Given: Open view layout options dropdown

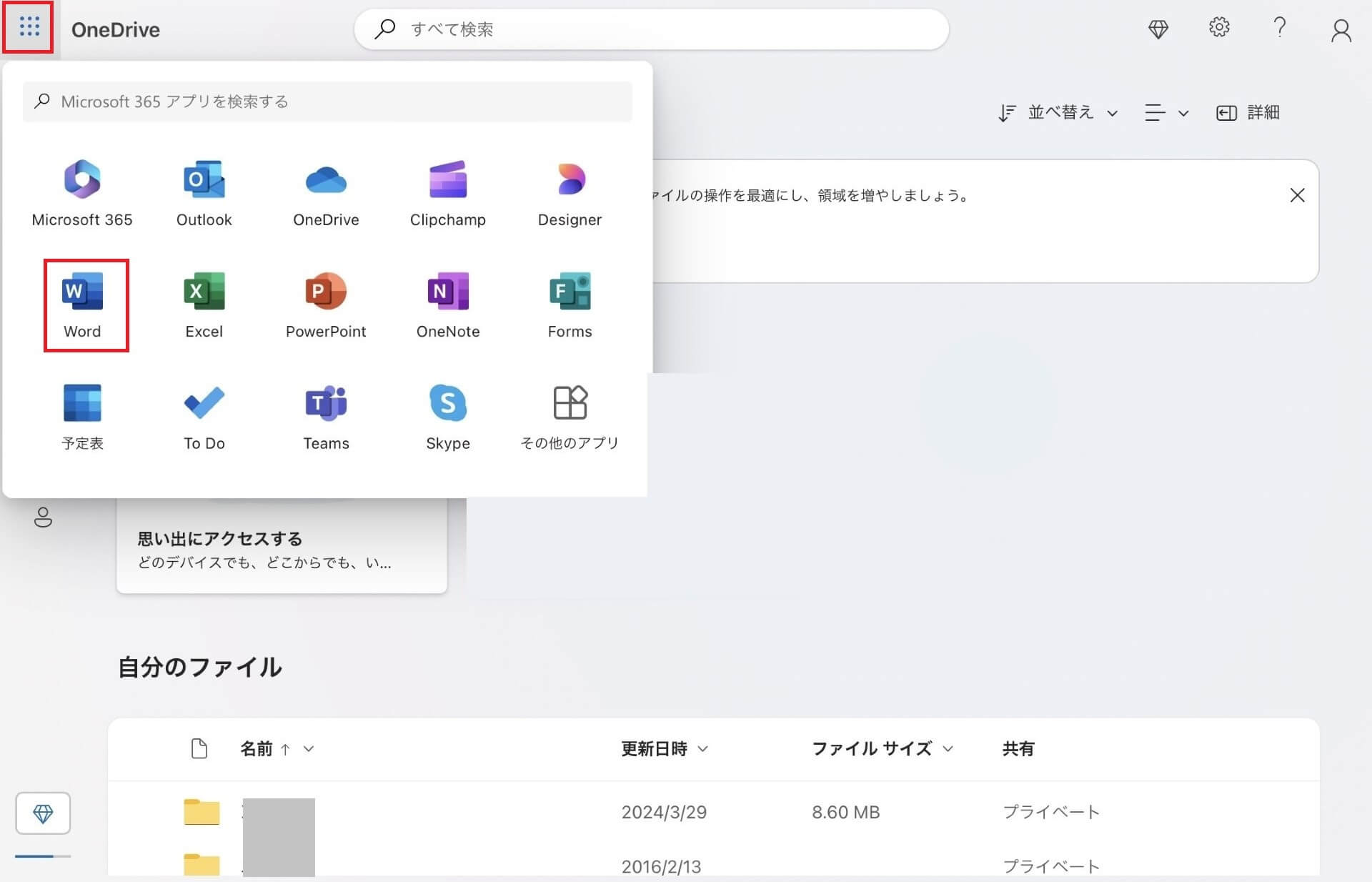Looking at the screenshot, I should pos(1166,112).
